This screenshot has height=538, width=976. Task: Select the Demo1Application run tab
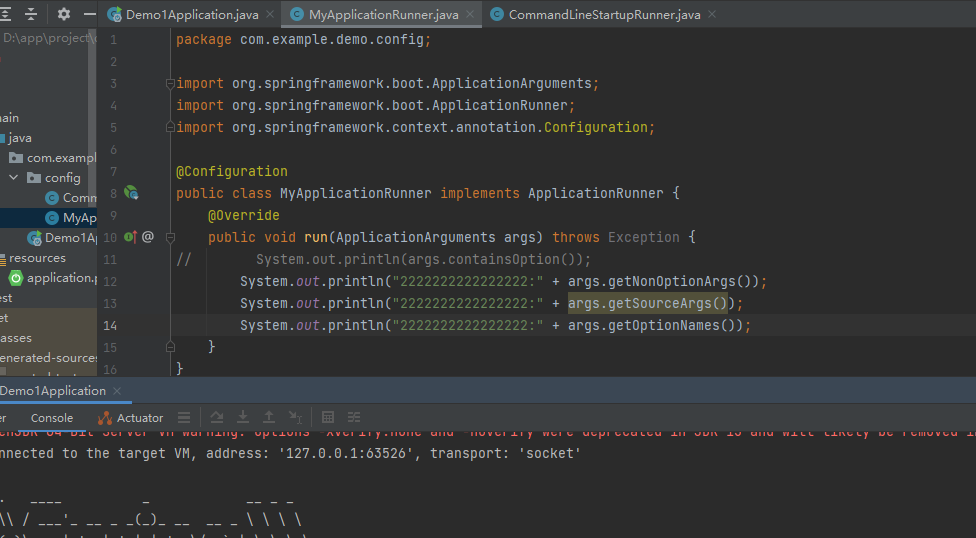52,391
